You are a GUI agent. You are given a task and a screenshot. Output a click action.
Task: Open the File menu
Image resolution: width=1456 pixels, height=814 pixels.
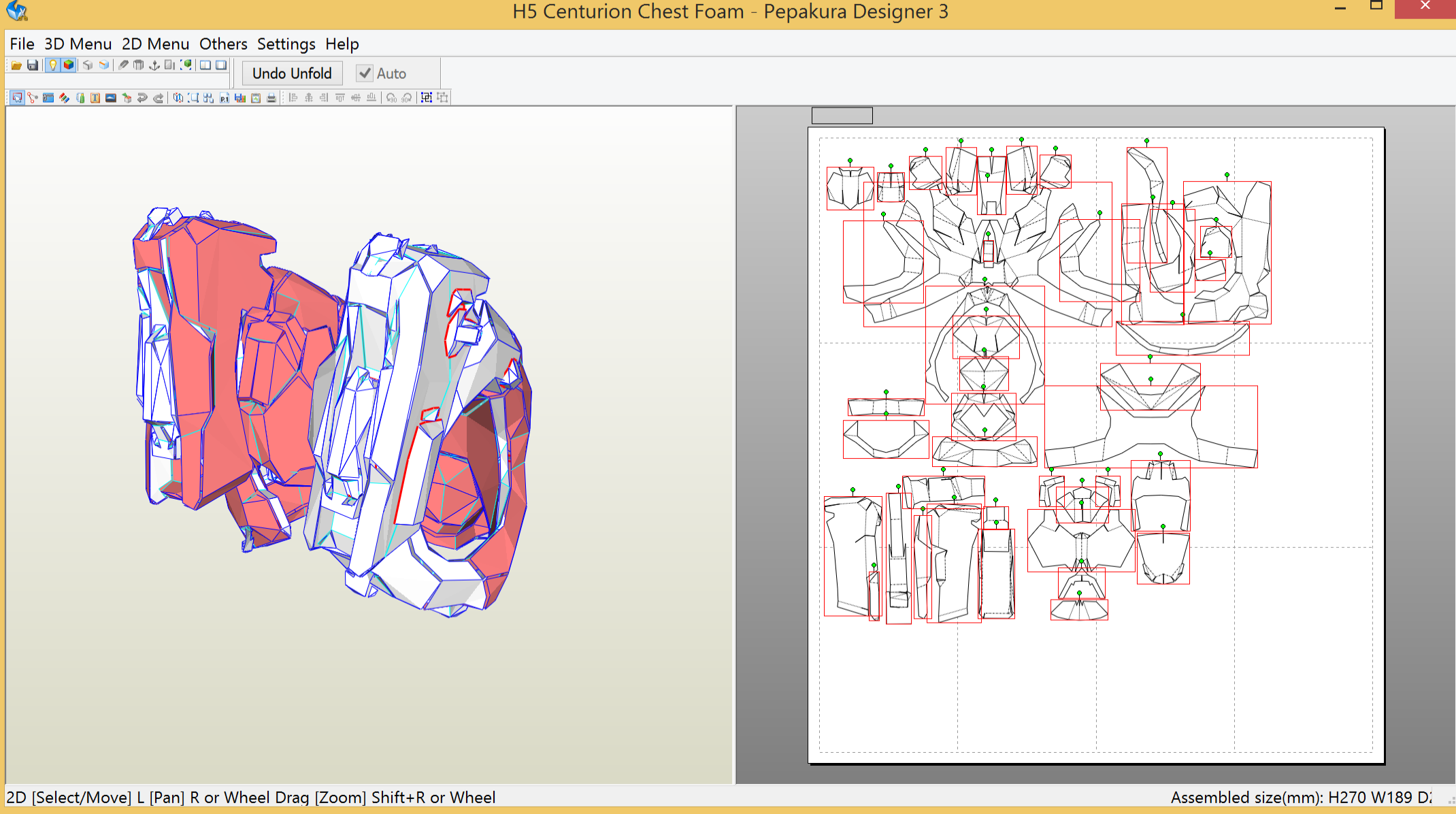coord(22,44)
